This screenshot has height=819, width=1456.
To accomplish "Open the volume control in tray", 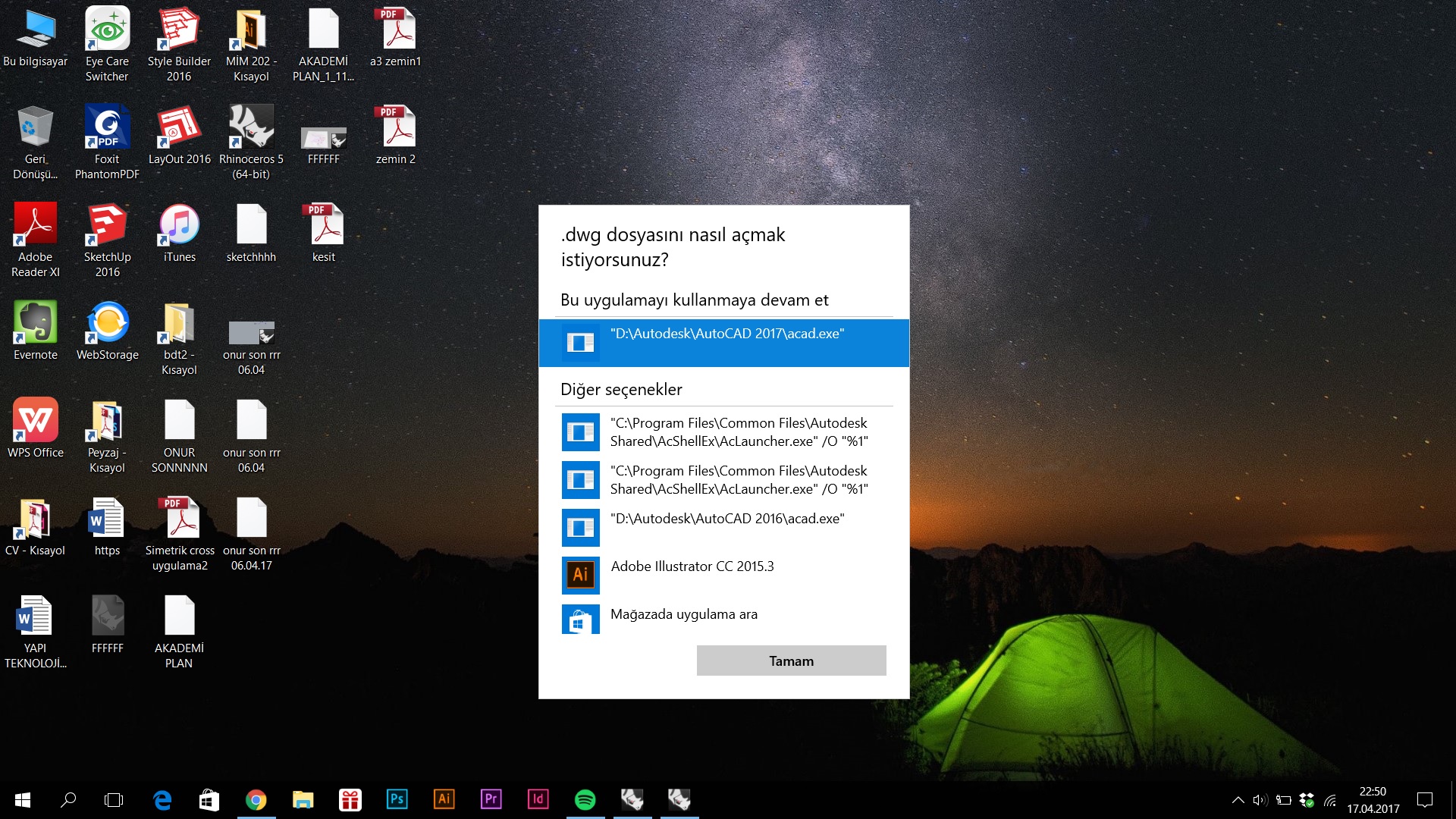I will coord(1260,800).
